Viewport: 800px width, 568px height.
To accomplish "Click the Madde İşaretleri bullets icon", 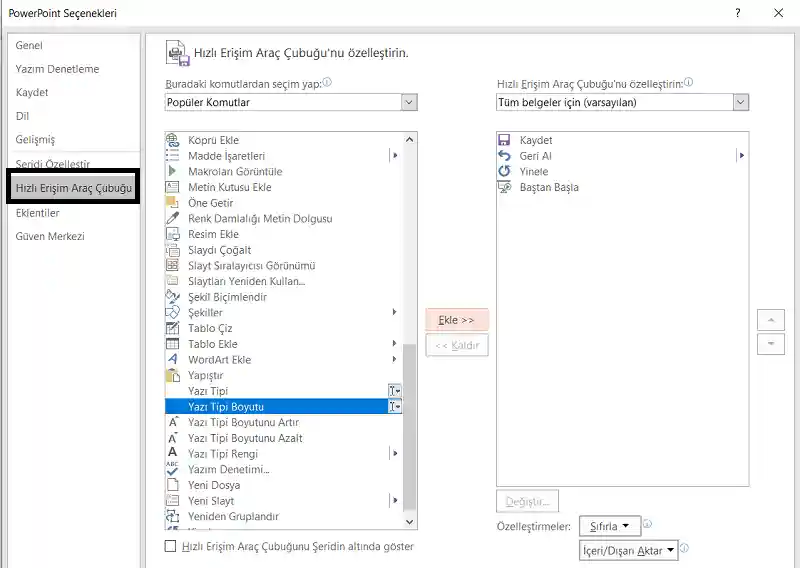I will coord(173,156).
